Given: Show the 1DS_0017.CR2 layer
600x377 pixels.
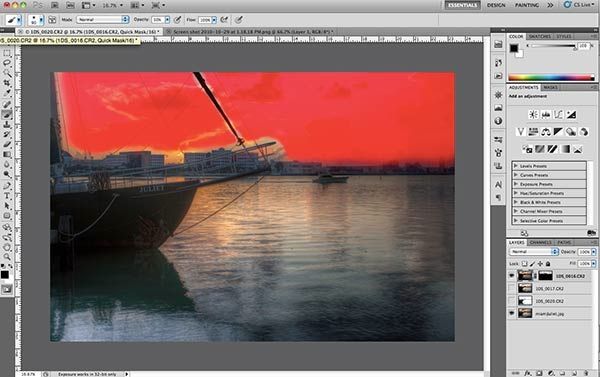Looking at the screenshot, I should [512, 288].
